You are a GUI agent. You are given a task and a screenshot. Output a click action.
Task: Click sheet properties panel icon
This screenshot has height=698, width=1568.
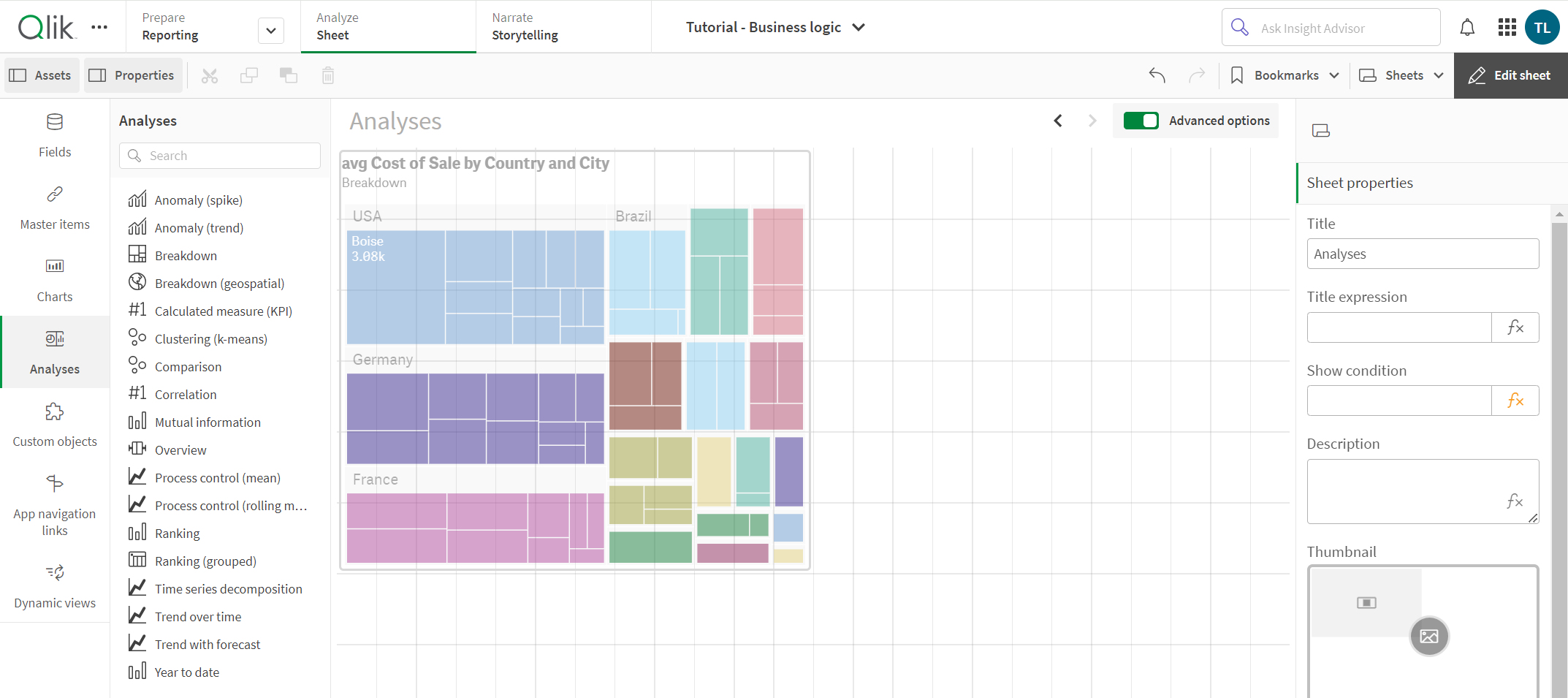click(1321, 131)
